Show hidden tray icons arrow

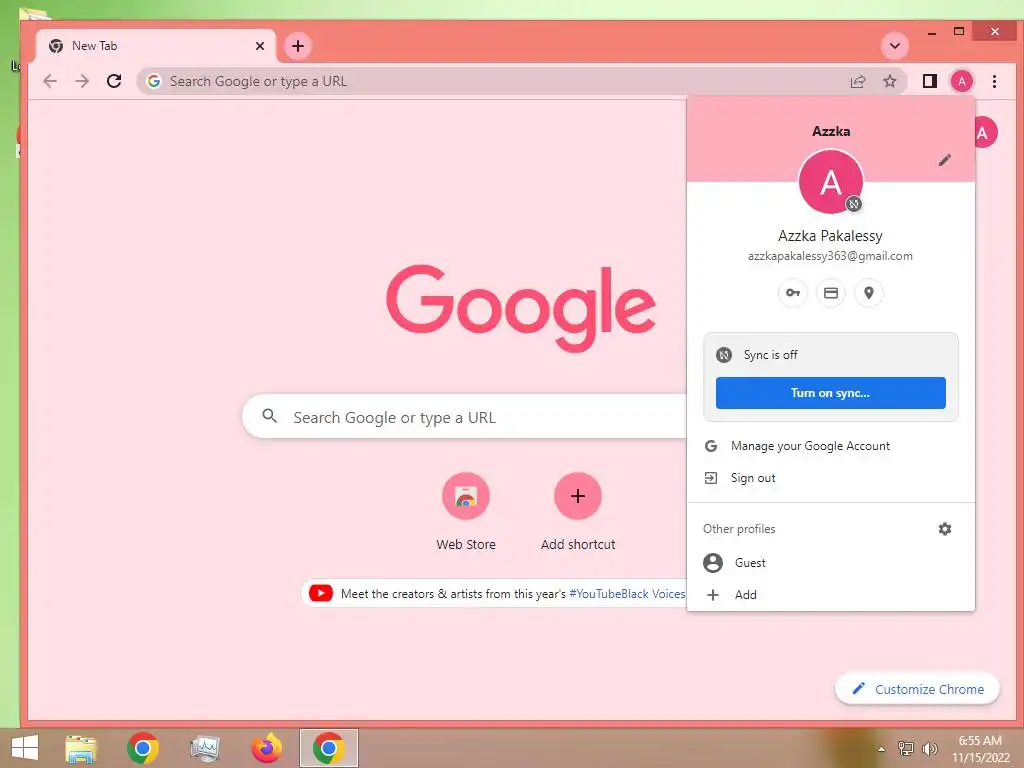(x=882, y=749)
